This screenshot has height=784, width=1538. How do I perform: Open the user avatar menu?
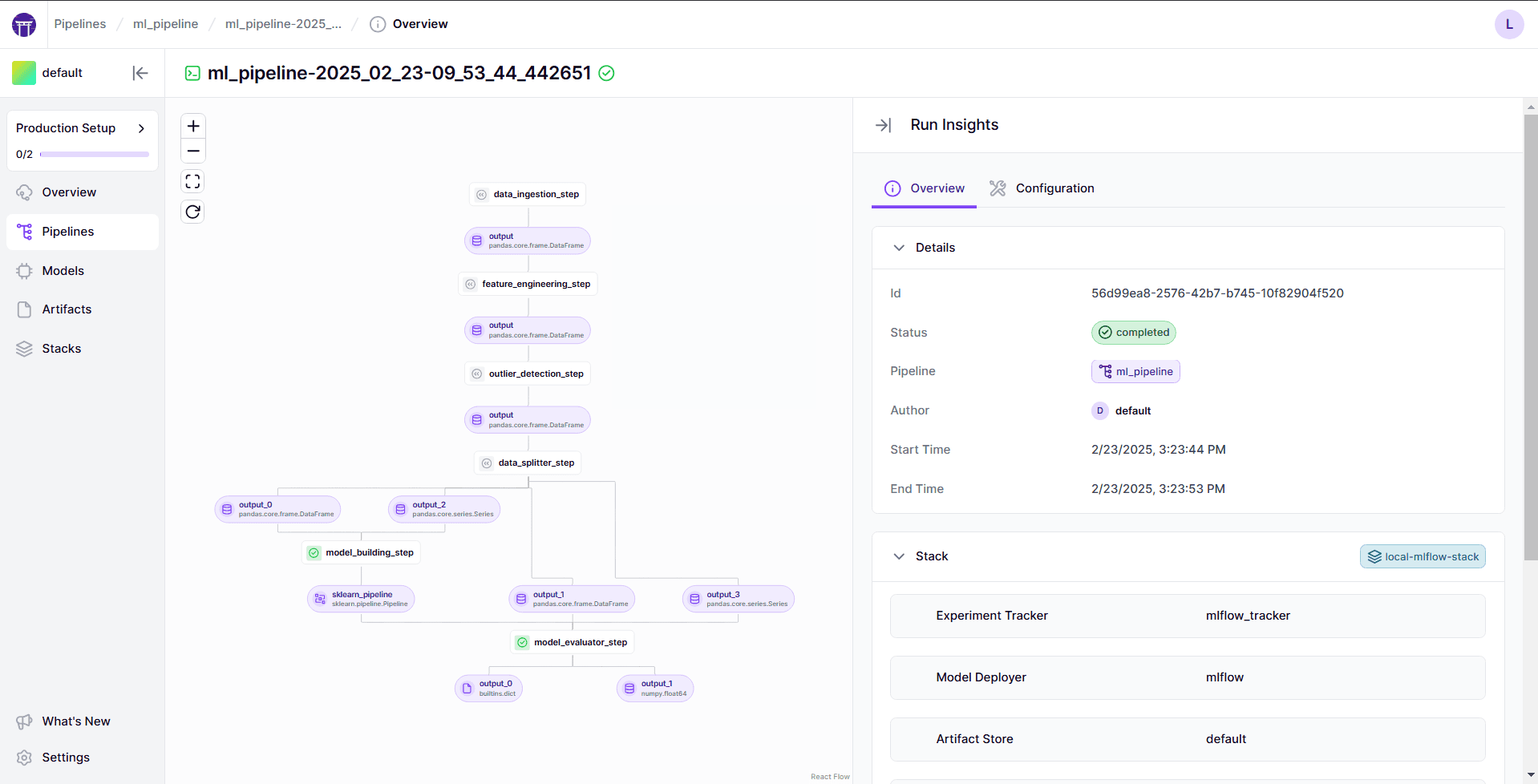pos(1508,24)
